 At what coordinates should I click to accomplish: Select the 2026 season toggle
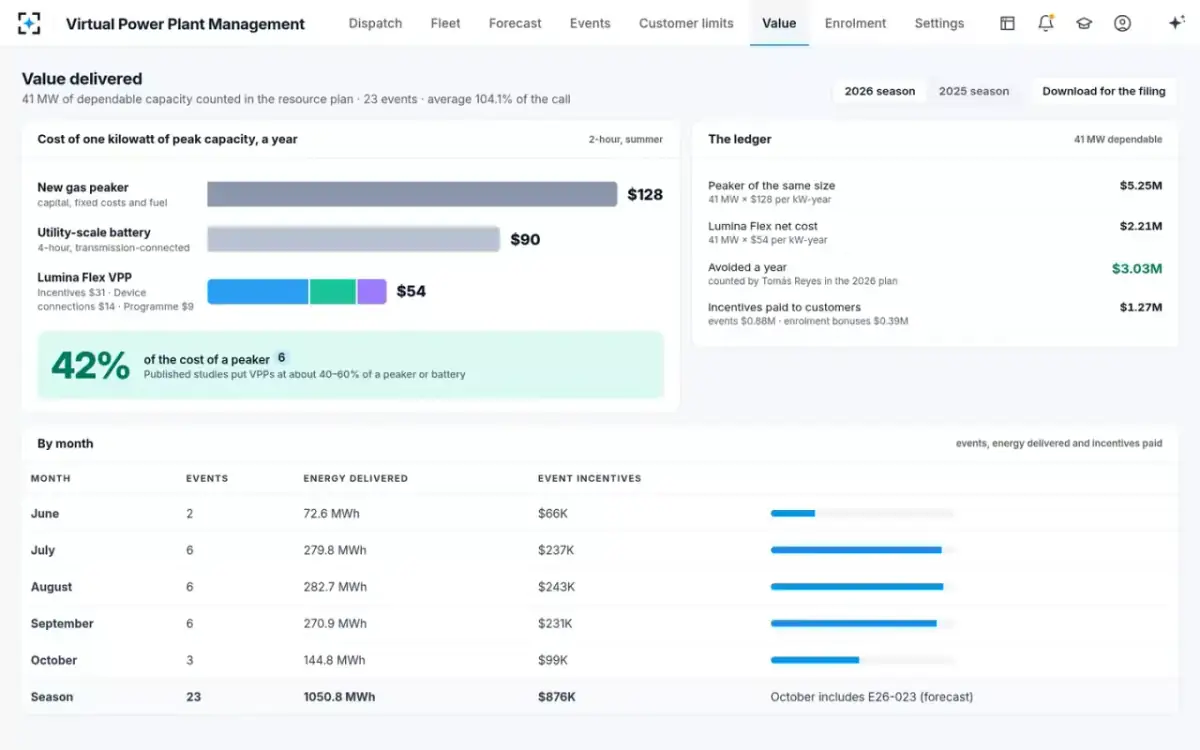[880, 91]
